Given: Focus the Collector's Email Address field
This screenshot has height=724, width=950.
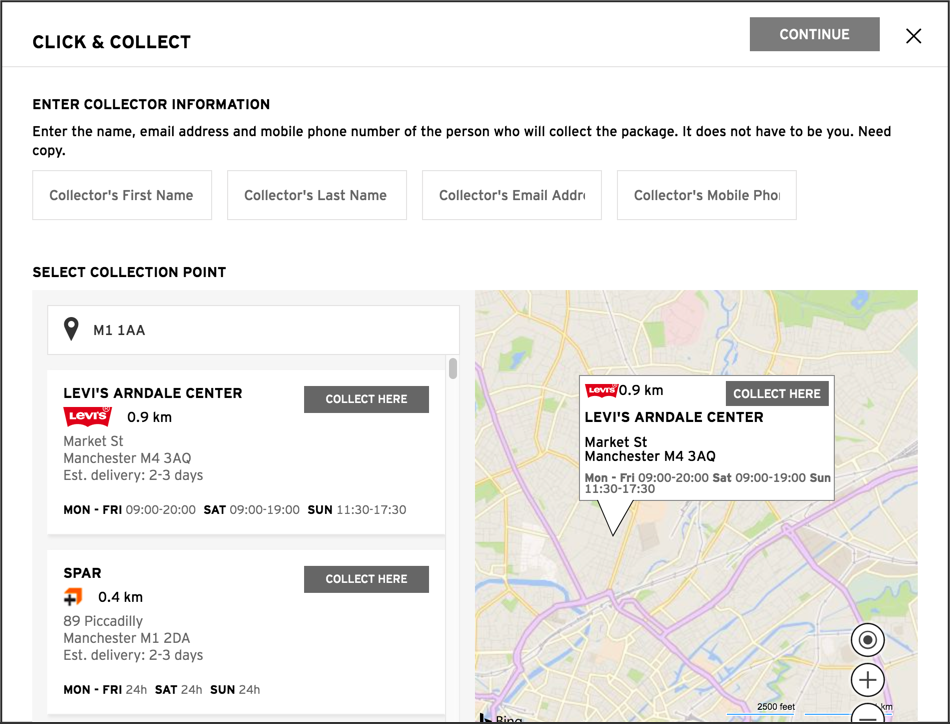Looking at the screenshot, I should point(512,195).
